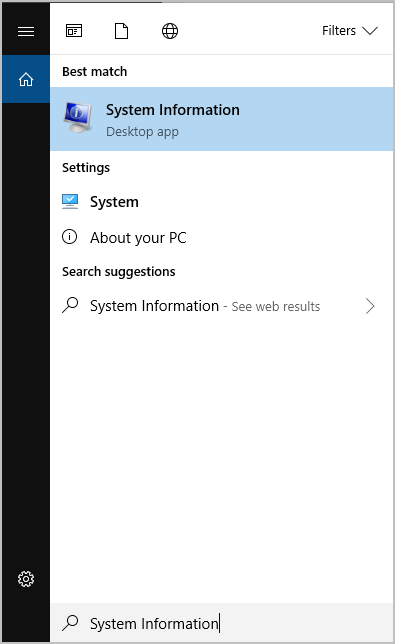Click the Best match heading
Screen dimensions: 395x644
coord(94,71)
